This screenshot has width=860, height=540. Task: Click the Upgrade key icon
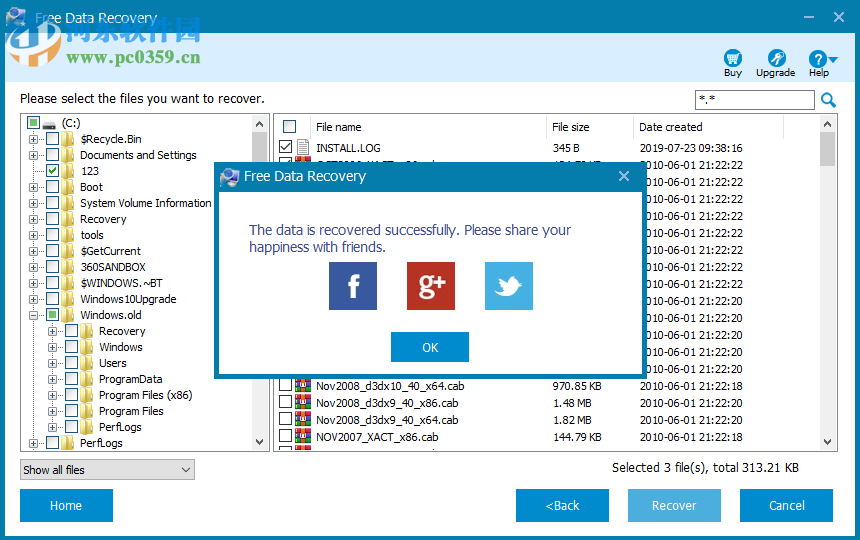776,58
